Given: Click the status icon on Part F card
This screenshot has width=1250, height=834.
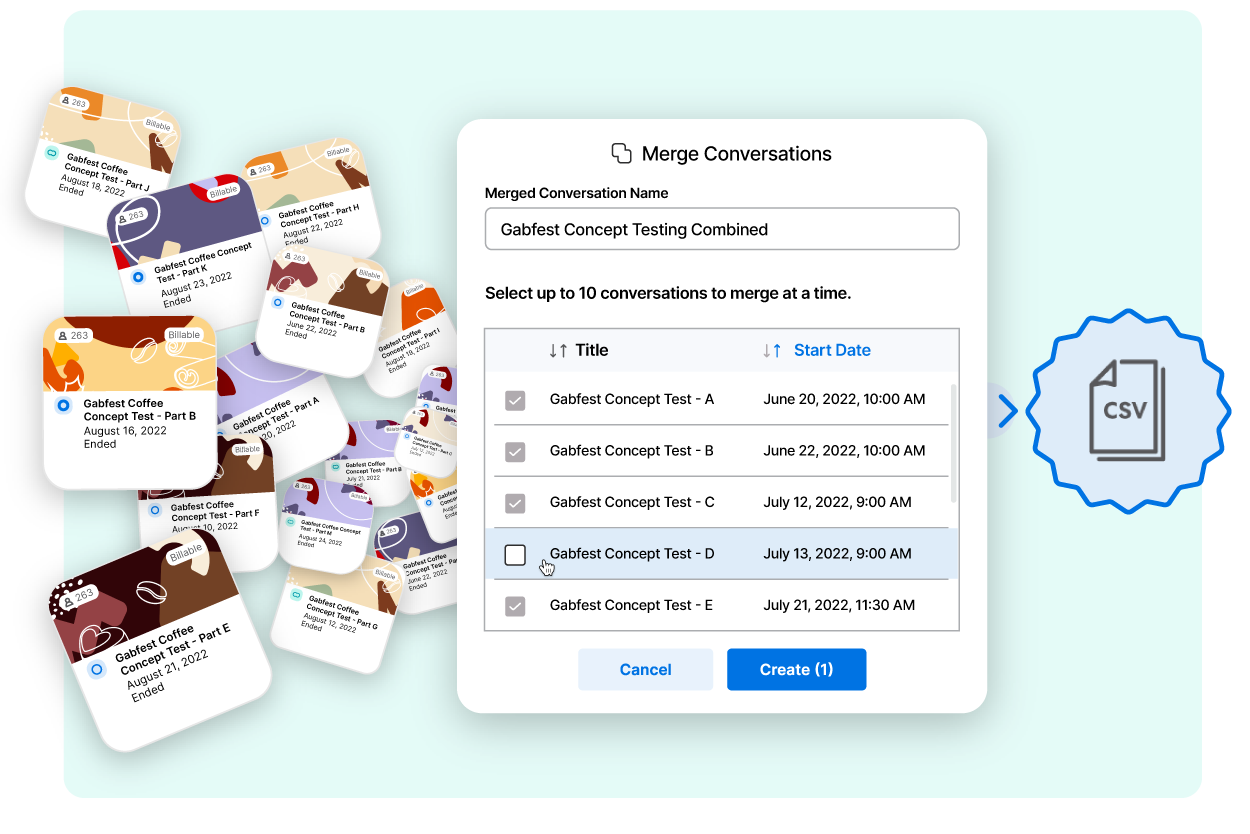Looking at the screenshot, I should click(154, 509).
